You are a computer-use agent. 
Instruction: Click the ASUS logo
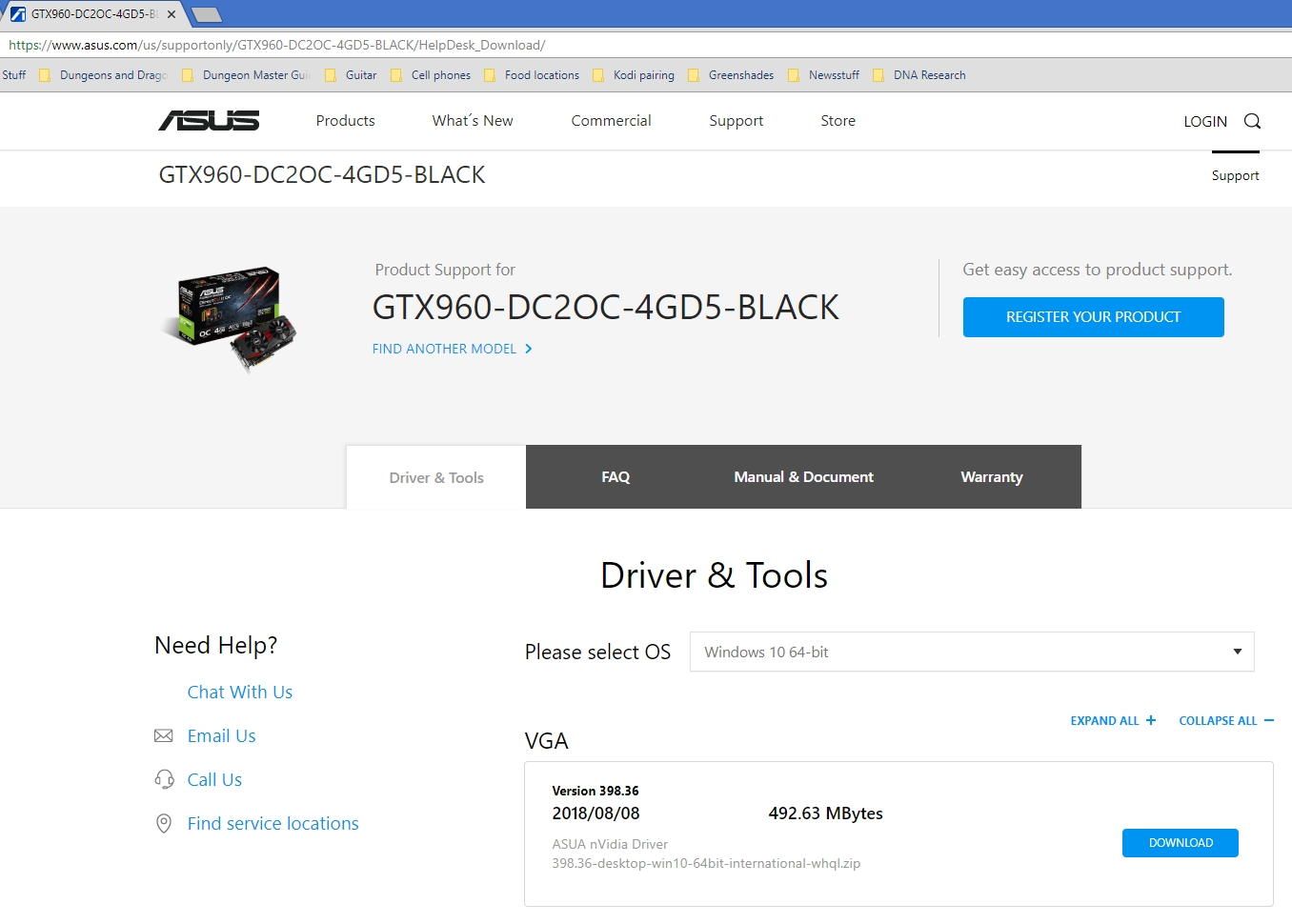(209, 120)
